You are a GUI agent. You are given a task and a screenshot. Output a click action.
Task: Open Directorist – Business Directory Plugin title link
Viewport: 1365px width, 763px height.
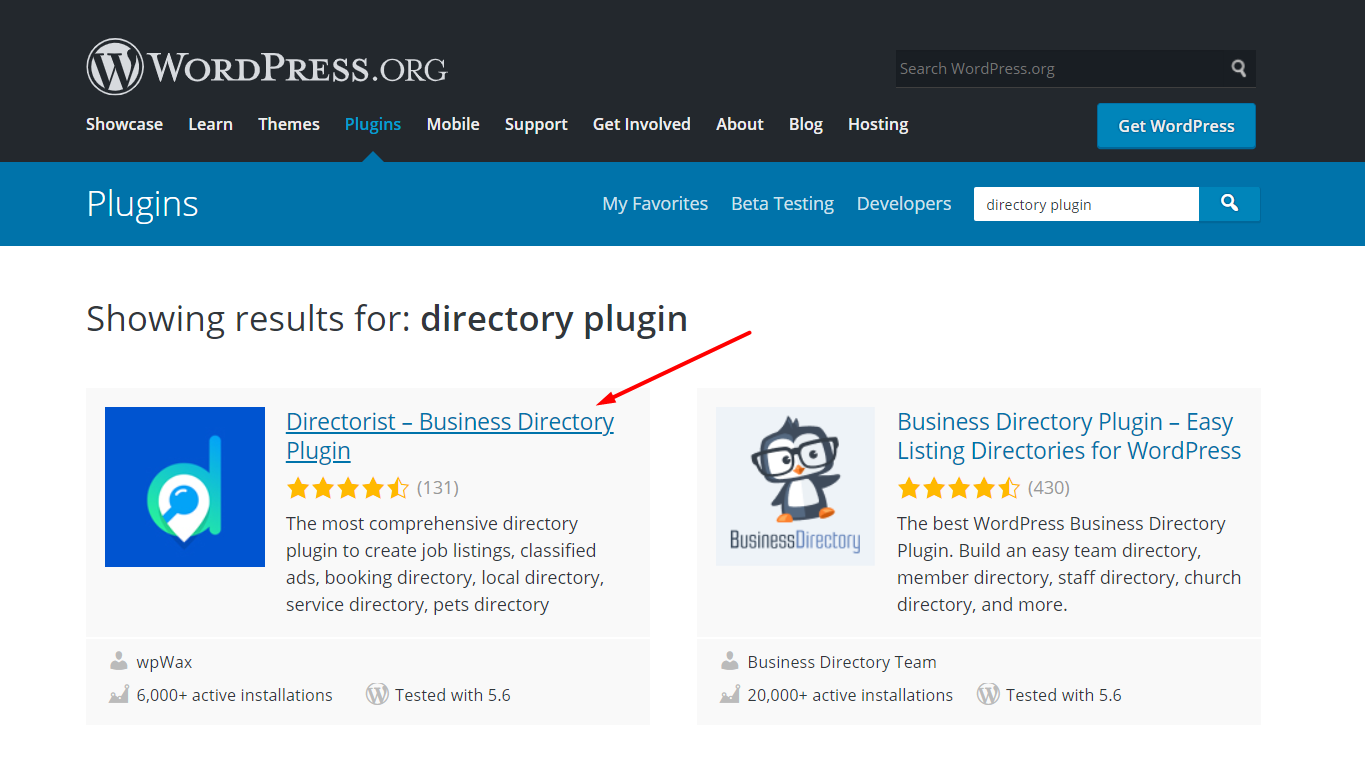click(x=450, y=436)
